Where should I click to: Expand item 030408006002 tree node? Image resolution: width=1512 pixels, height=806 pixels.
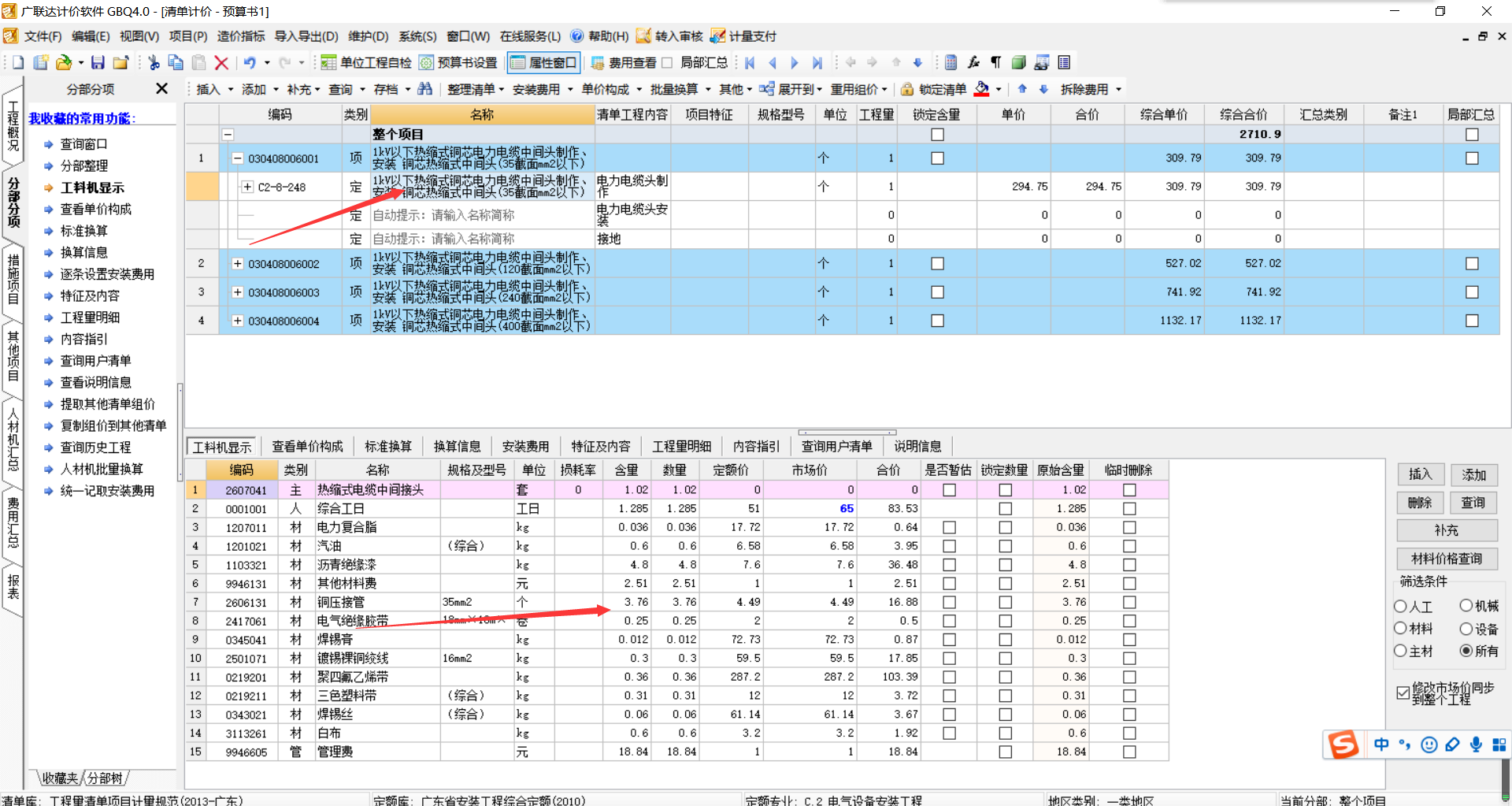click(237, 264)
